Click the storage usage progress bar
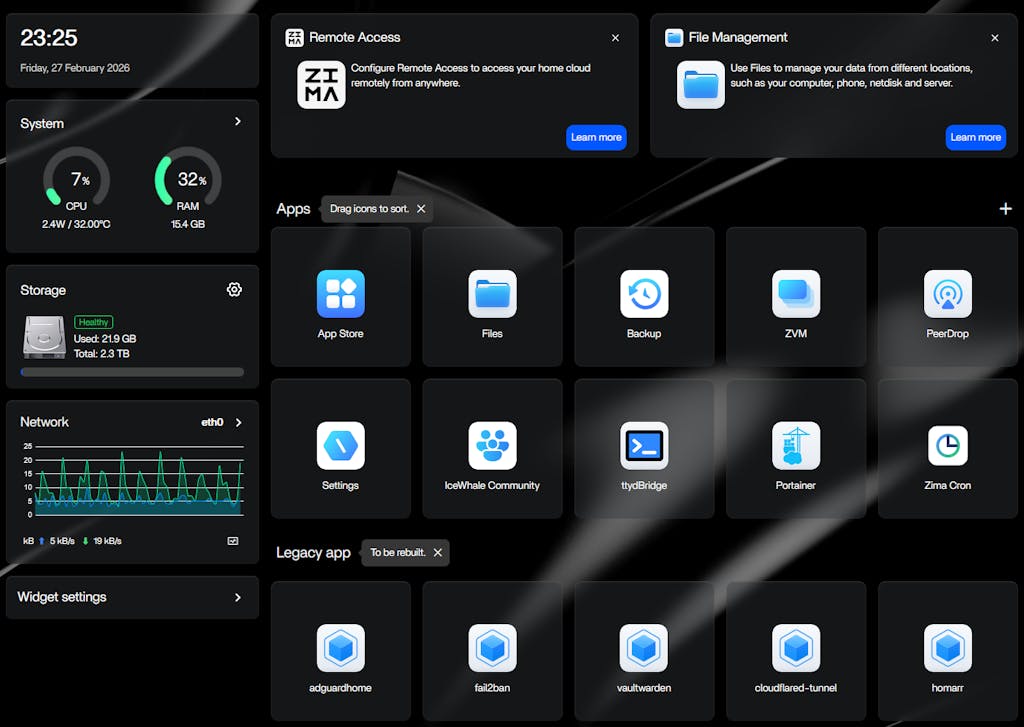This screenshot has width=1024, height=727. 132,372
